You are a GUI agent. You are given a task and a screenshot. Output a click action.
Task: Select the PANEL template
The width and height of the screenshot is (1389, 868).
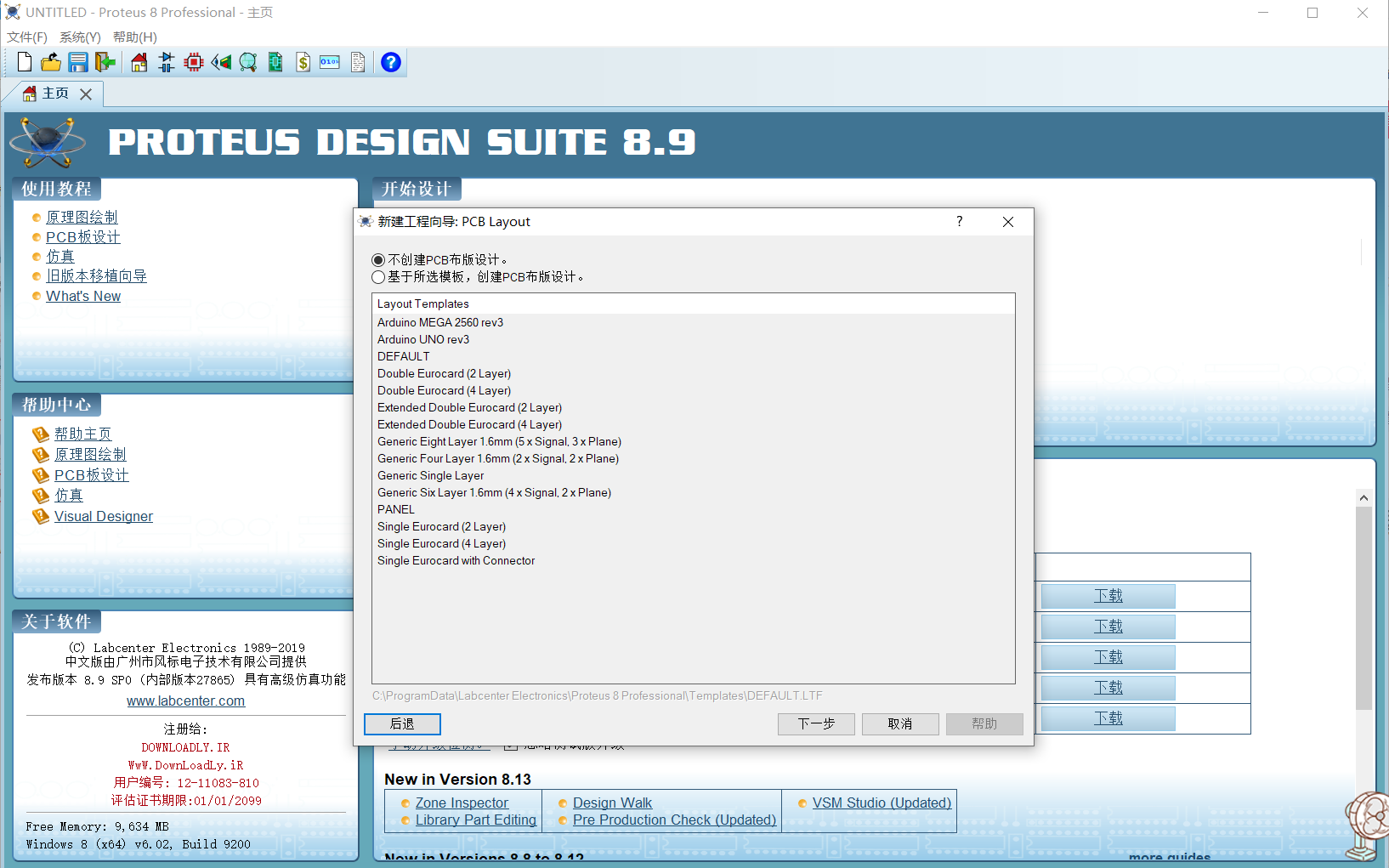(693, 509)
